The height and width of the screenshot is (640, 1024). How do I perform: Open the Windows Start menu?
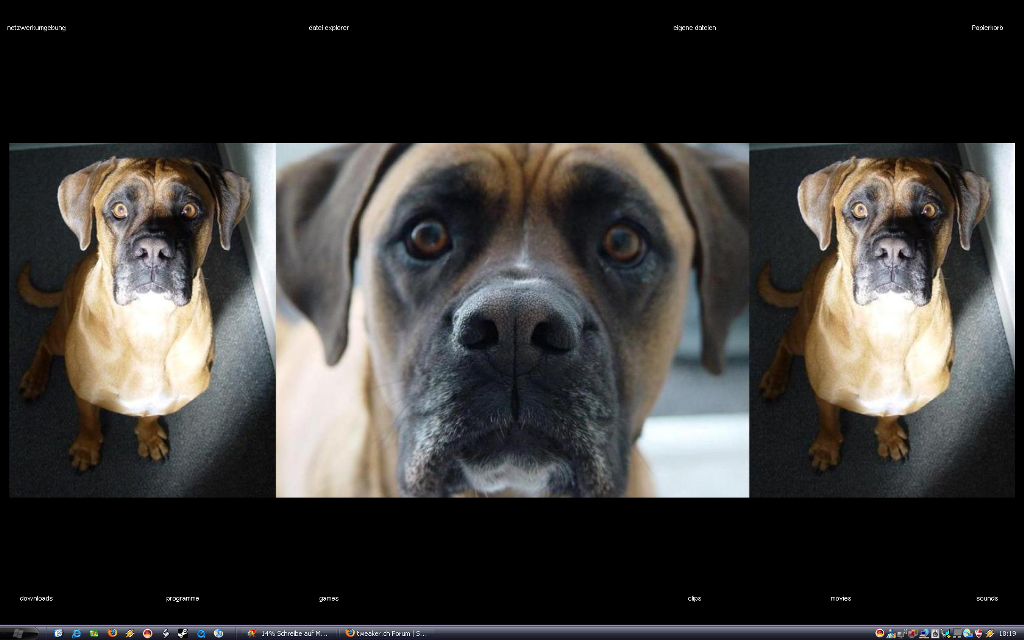(22, 633)
